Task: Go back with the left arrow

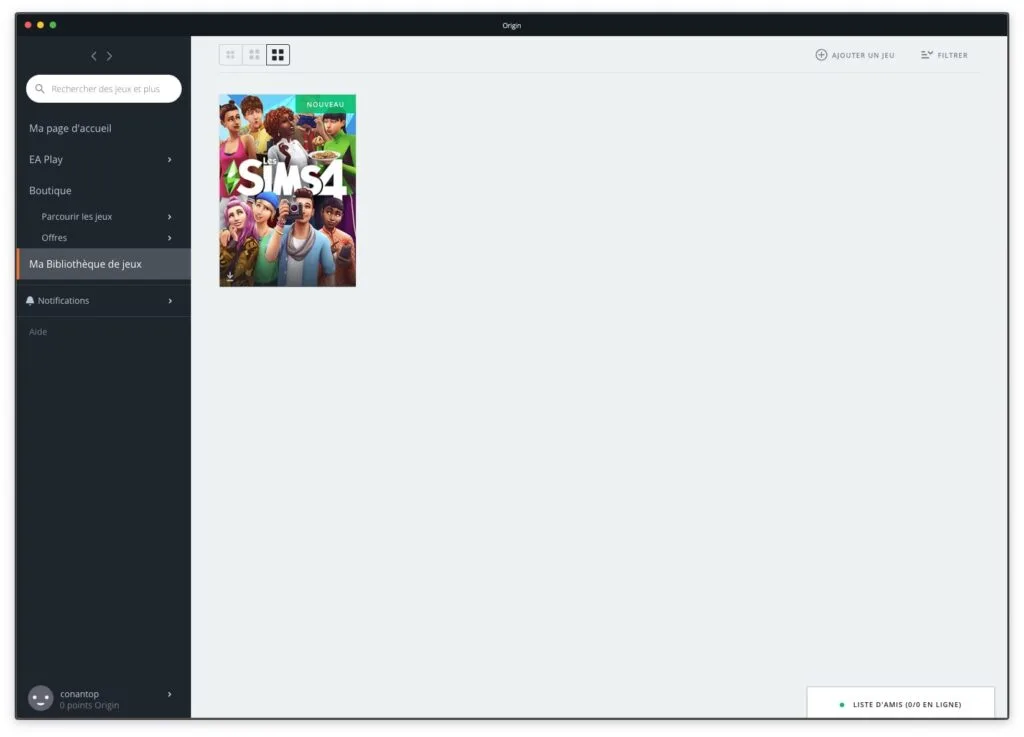Action: pyautogui.click(x=94, y=56)
